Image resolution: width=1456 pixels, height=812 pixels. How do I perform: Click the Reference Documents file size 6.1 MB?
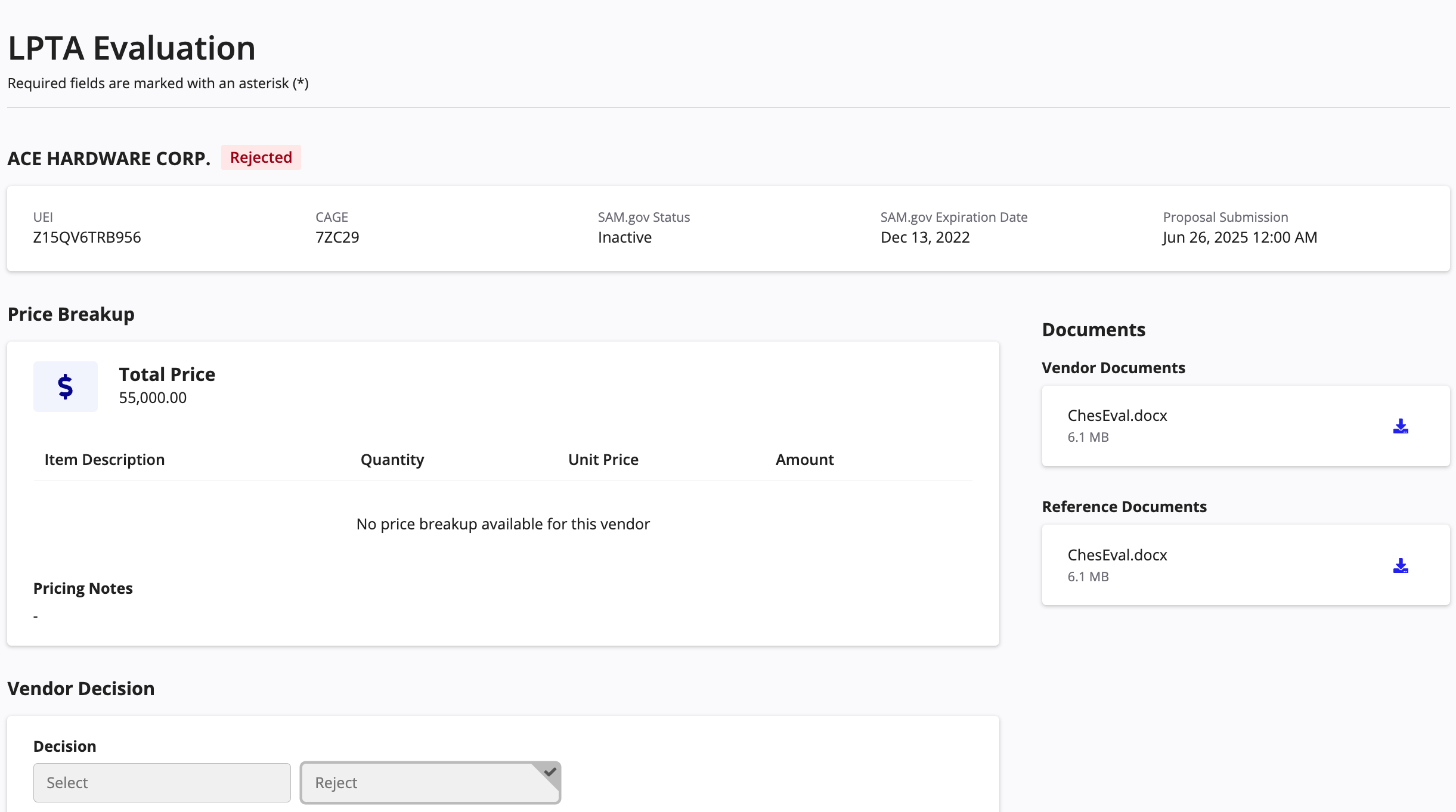click(x=1088, y=577)
